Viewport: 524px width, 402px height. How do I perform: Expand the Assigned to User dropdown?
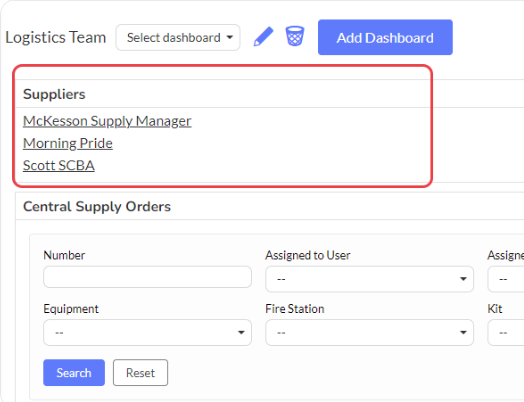[x=369, y=279]
